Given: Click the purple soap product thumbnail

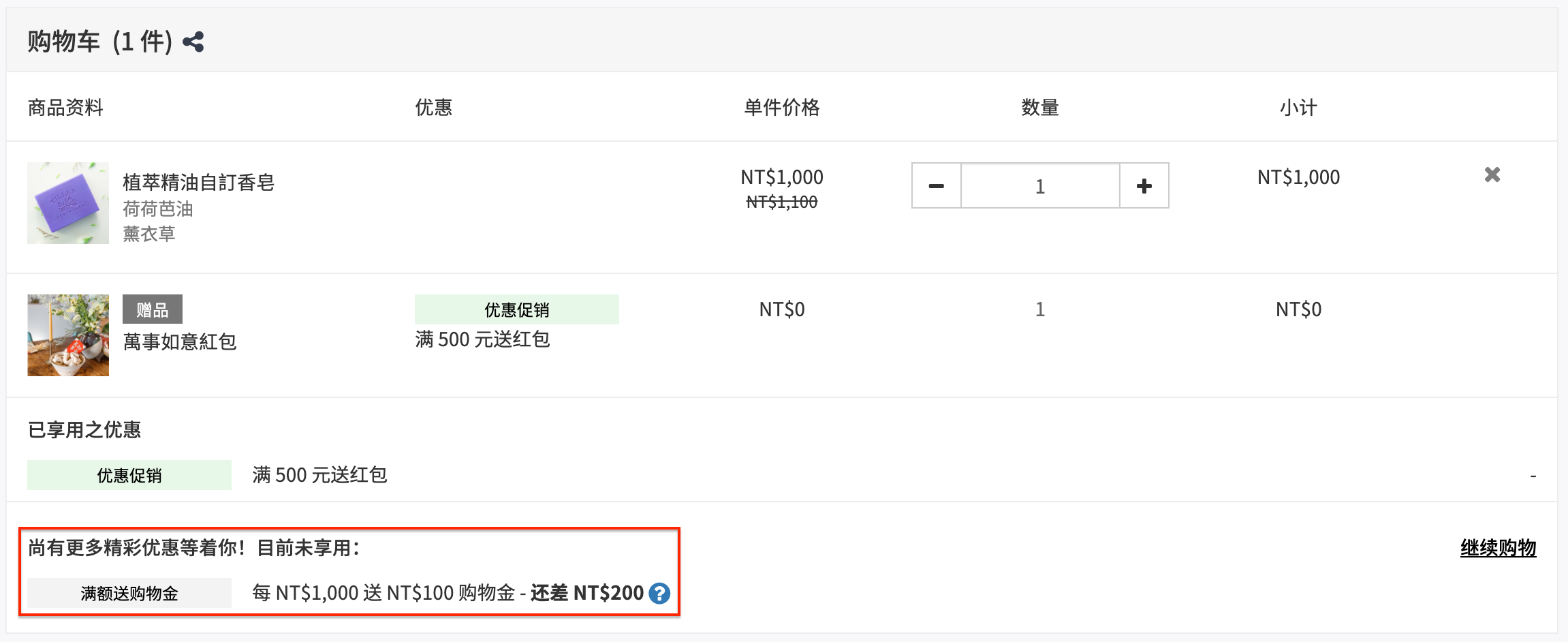Looking at the screenshot, I should 68,203.
